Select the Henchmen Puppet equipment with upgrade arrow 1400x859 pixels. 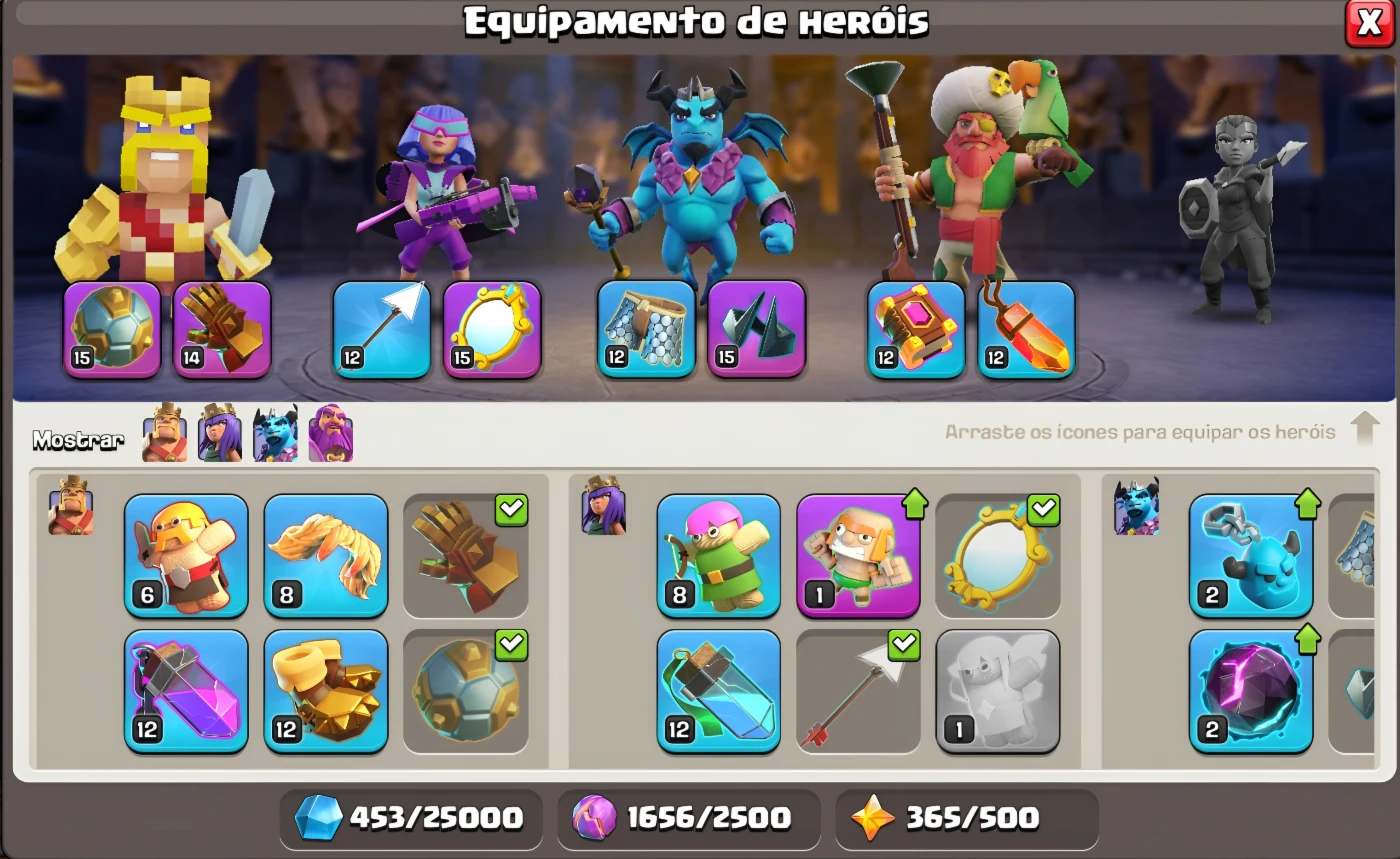(1251, 556)
